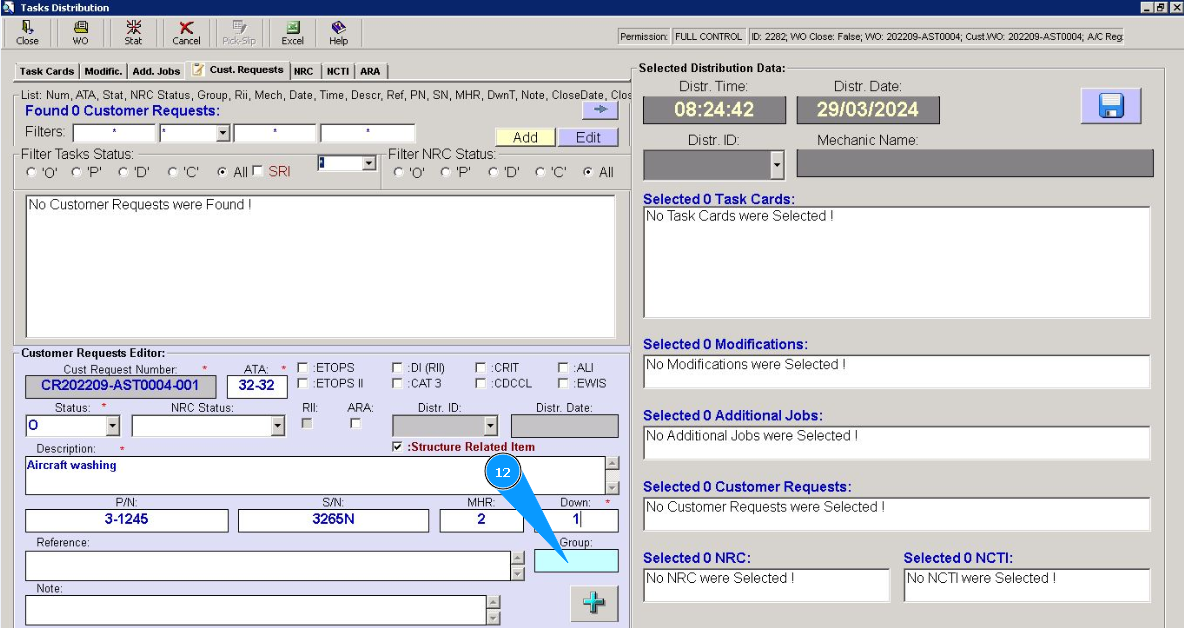
Task: Enable the ETOPS checkbox
Action: click(x=303, y=368)
